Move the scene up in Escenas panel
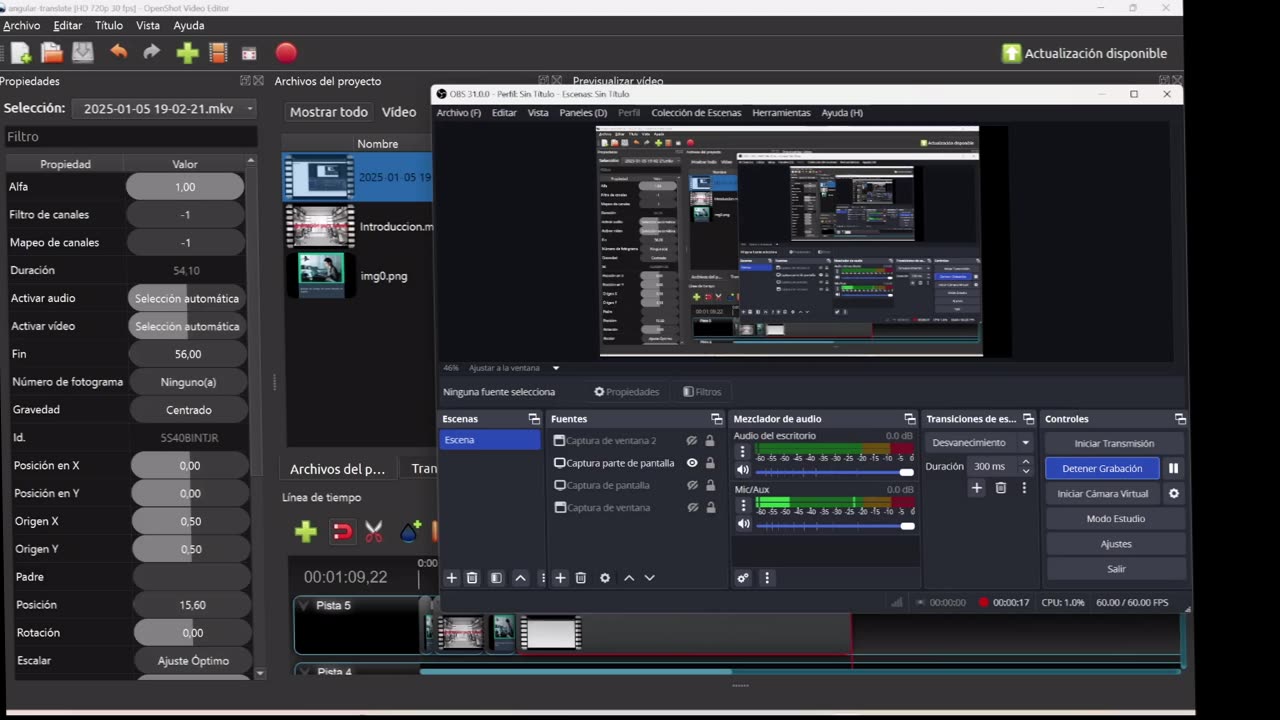 tap(520, 578)
